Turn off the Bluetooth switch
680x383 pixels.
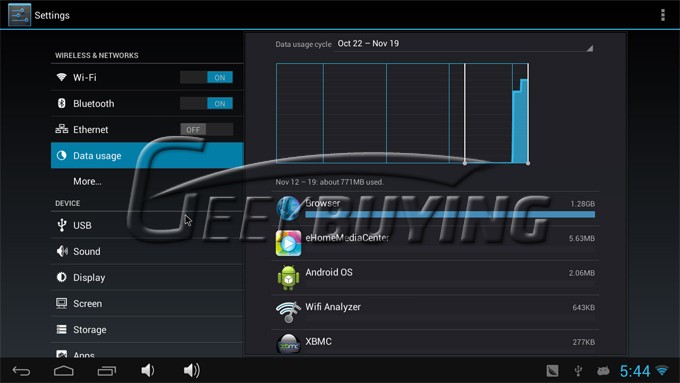(206, 103)
